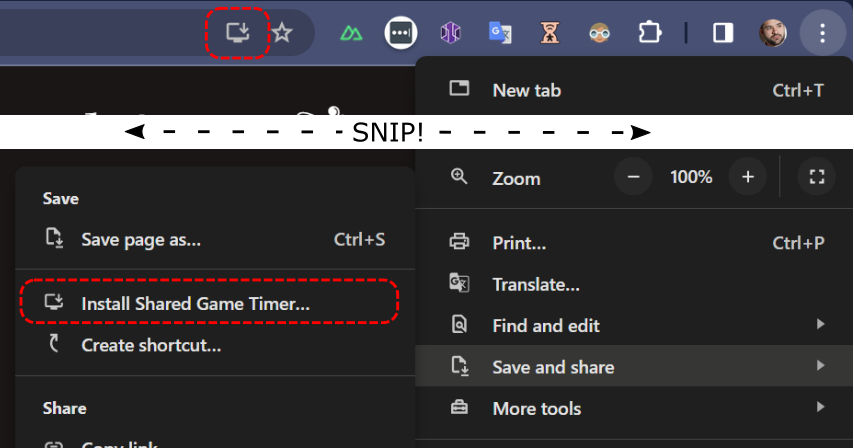The image size is (854, 448).
Task: Click the Google Translate extension icon
Action: pos(500,33)
